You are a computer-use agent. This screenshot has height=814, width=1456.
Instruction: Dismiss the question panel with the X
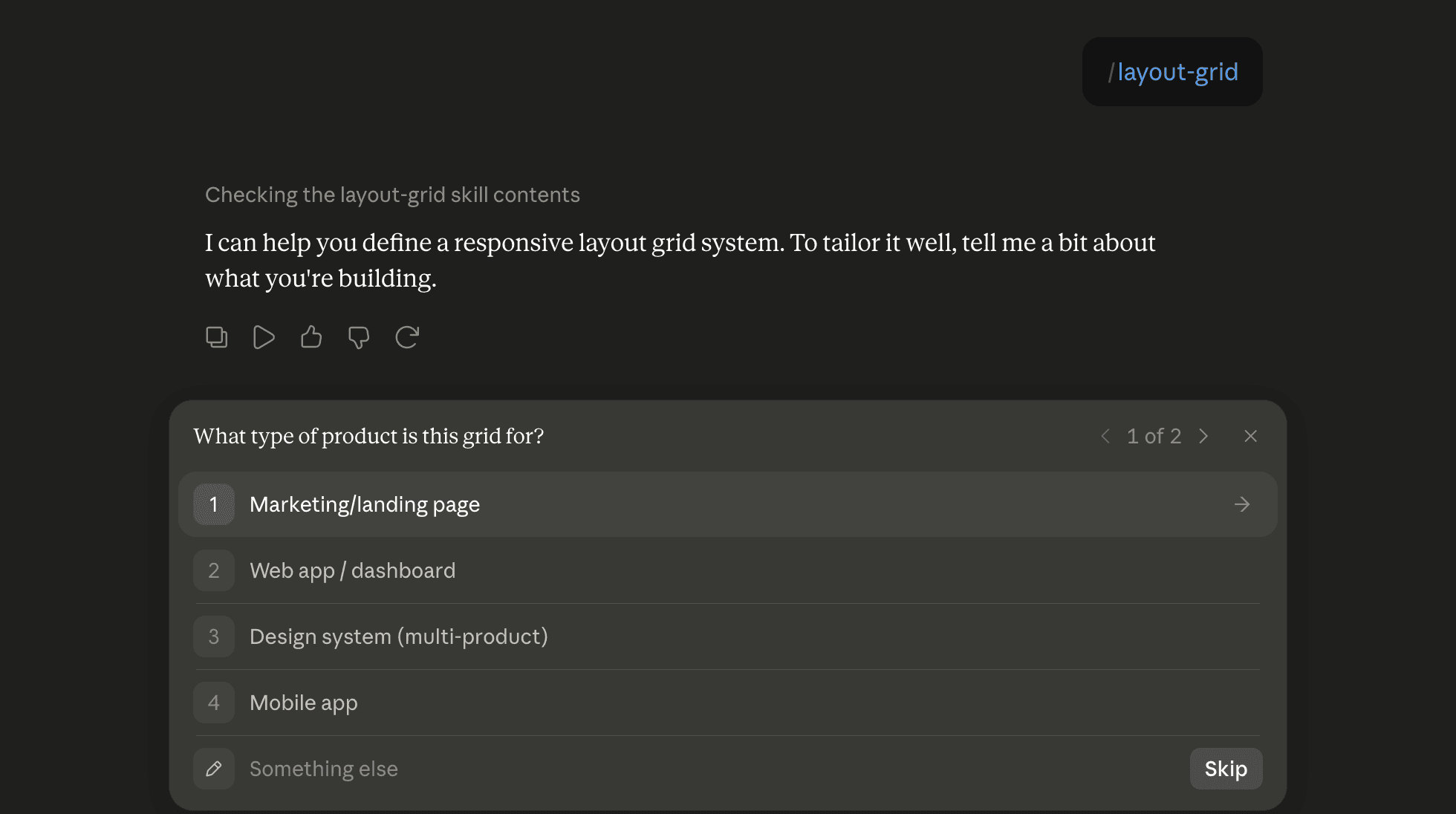coord(1251,436)
